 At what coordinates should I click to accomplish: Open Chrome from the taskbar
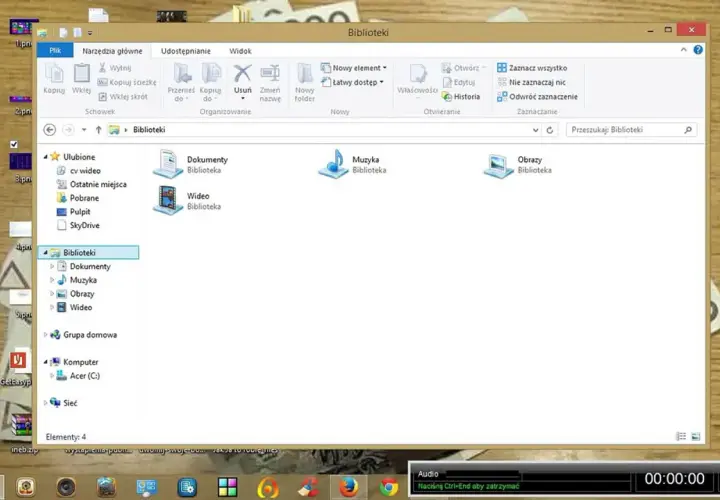coord(389,487)
